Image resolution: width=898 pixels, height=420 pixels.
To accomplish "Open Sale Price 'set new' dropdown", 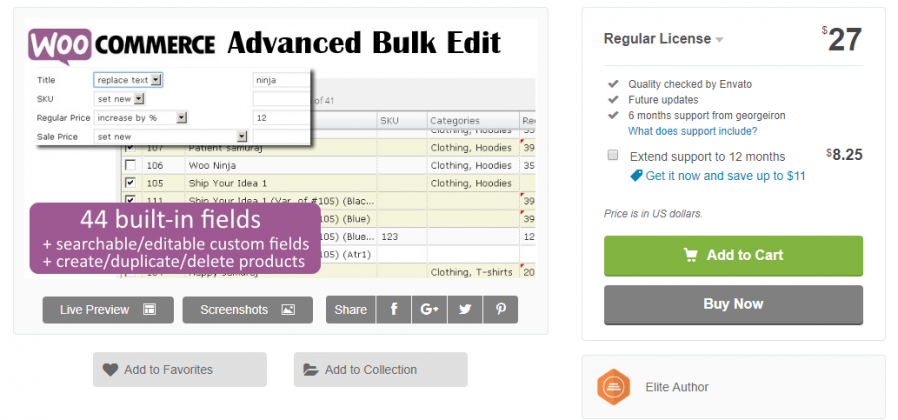I will coord(171,136).
